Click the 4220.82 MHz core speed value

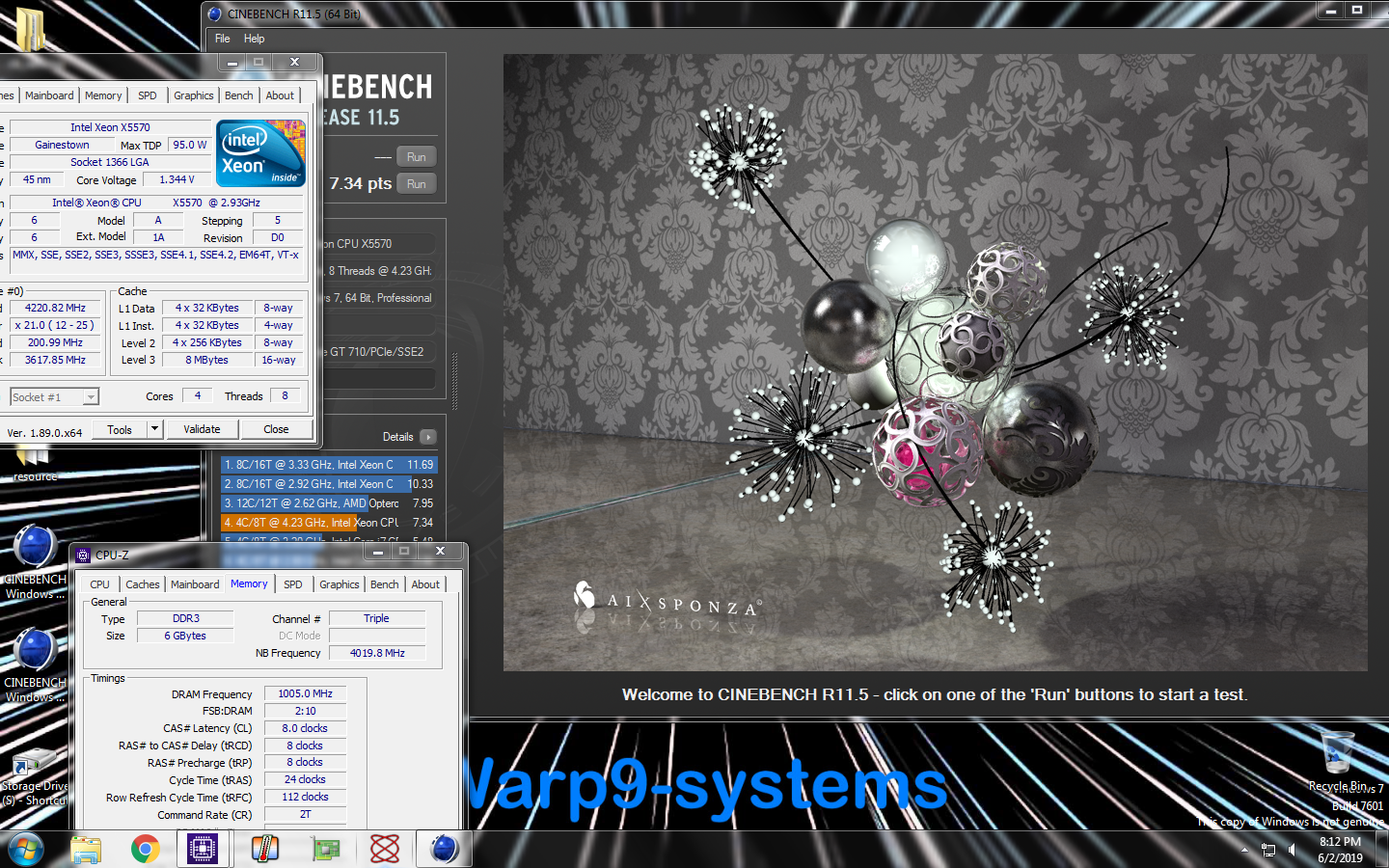coord(55,308)
